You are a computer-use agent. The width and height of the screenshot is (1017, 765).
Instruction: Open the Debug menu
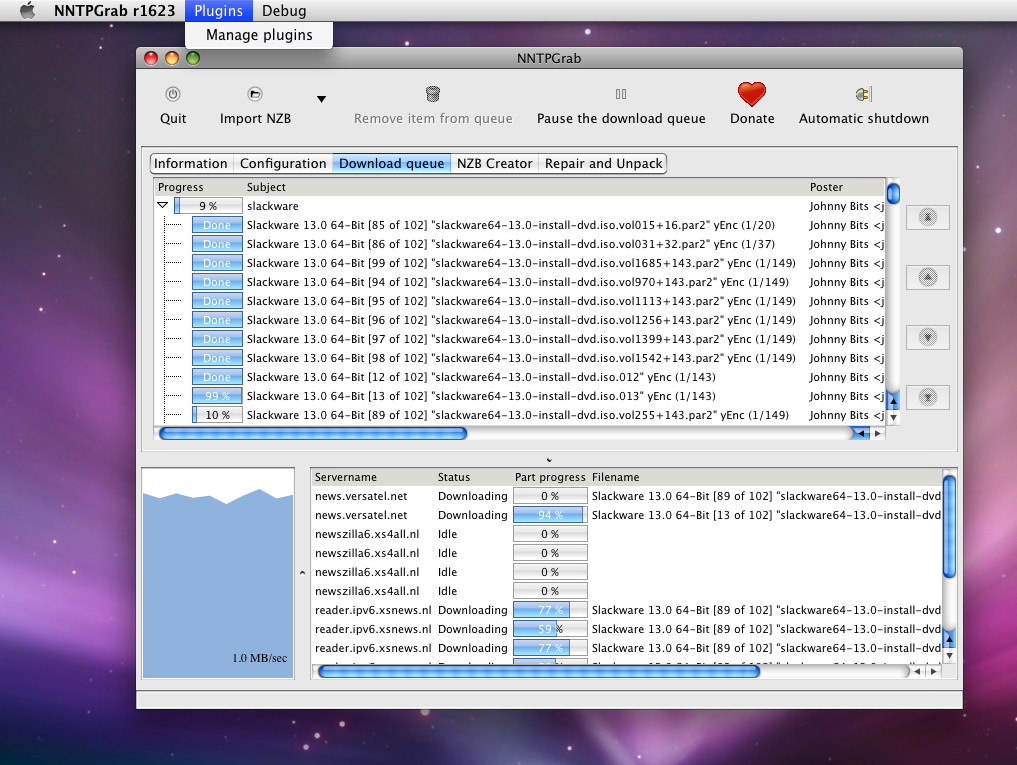click(284, 11)
